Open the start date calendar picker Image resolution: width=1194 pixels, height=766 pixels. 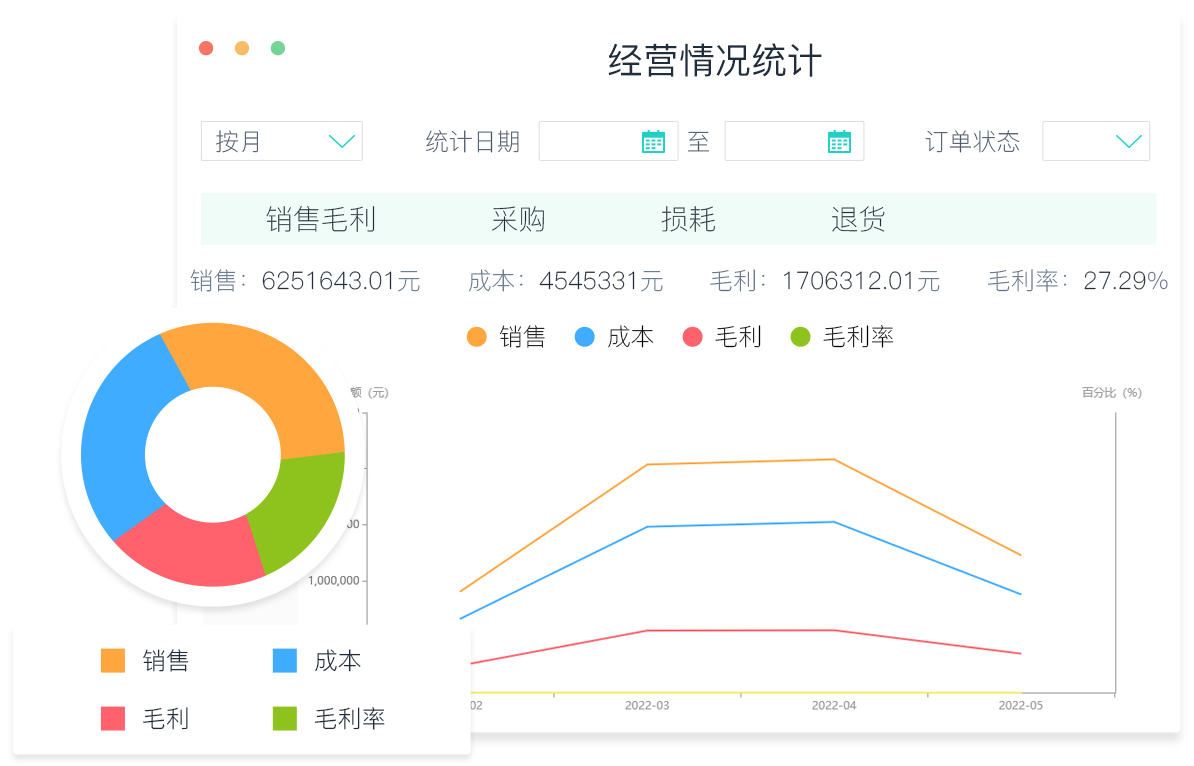[654, 140]
